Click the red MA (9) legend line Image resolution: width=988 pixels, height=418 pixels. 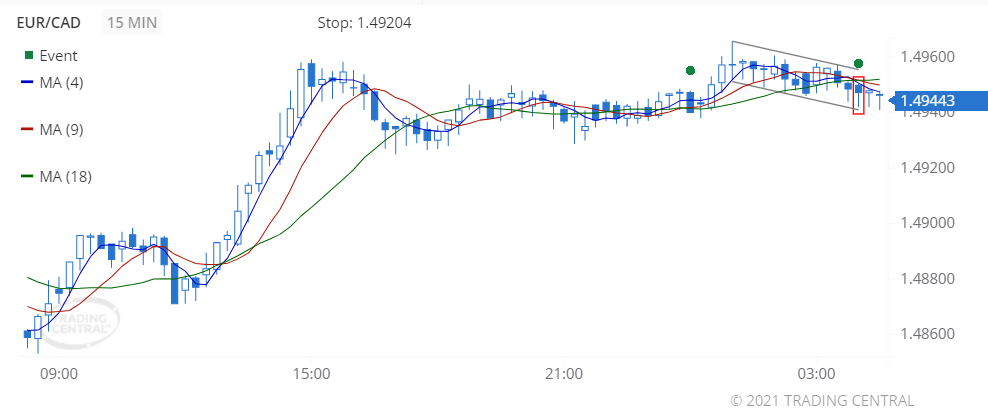tap(27, 130)
